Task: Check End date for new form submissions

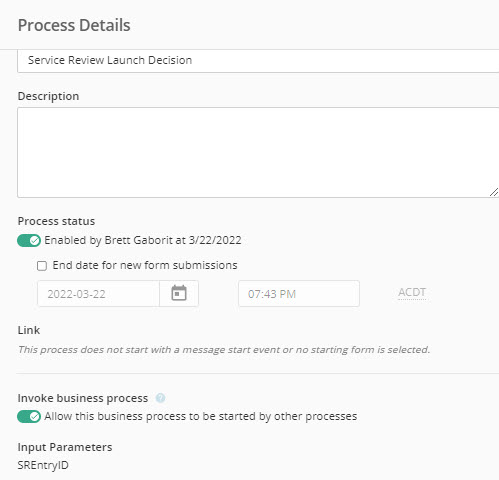Action: coord(42,266)
